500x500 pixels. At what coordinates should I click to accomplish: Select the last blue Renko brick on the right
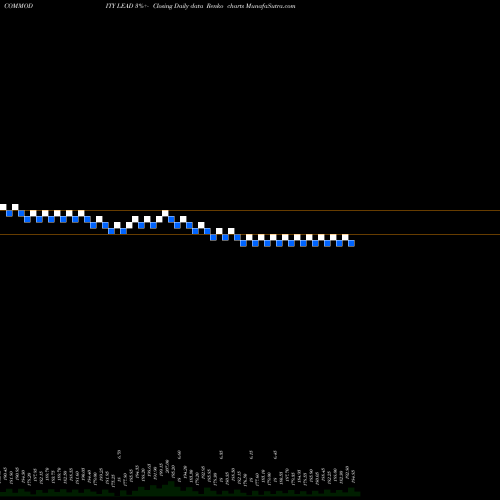(x=351, y=243)
